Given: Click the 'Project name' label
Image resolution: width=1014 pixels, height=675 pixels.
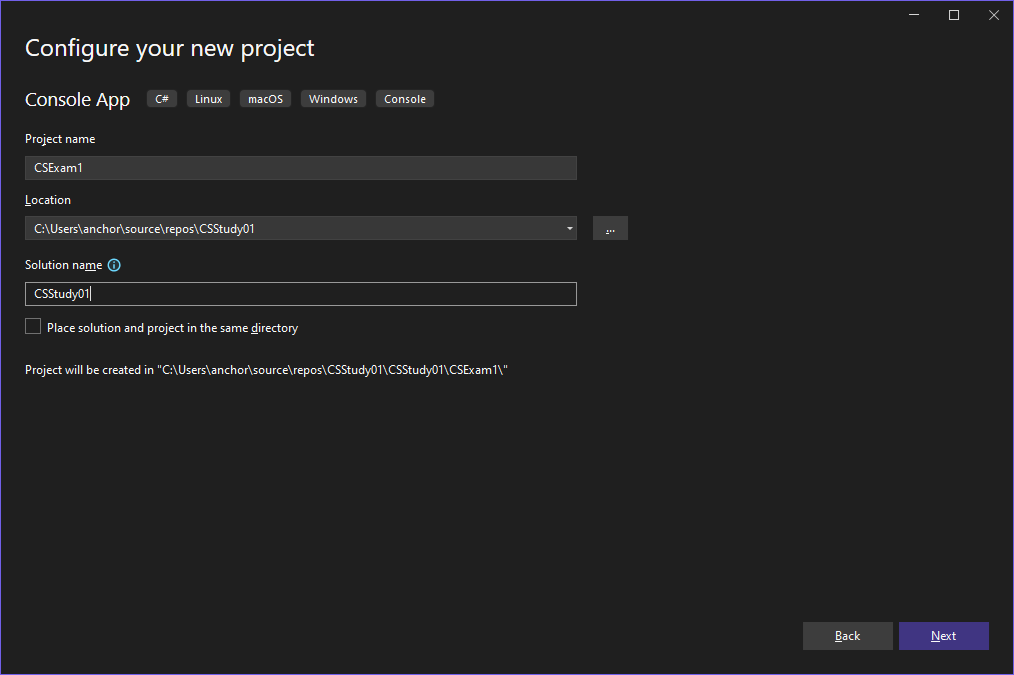Looking at the screenshot, I should pos(60,139).
